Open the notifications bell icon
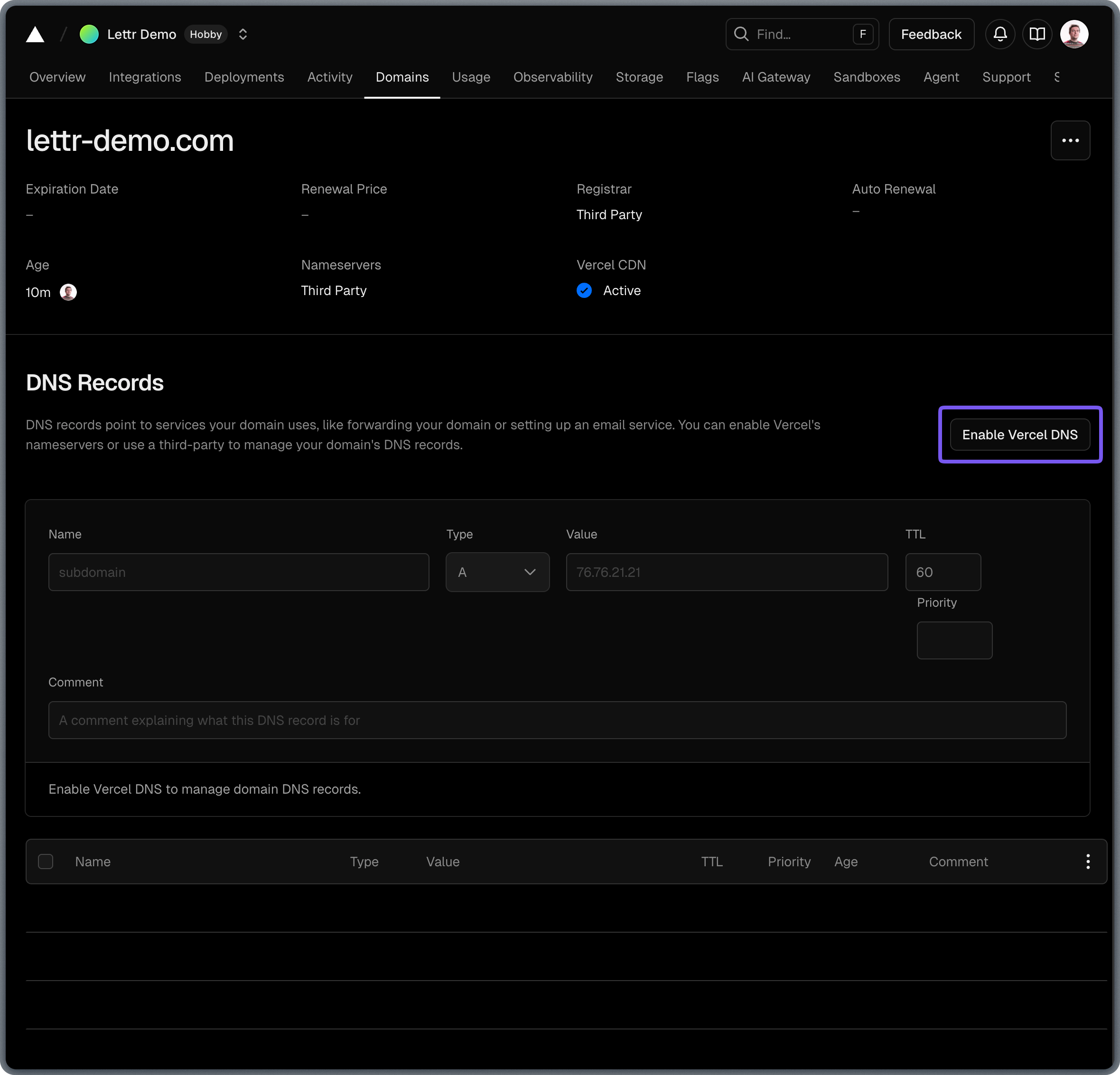Viewport: 1120px width, 1075px height. 999,34
